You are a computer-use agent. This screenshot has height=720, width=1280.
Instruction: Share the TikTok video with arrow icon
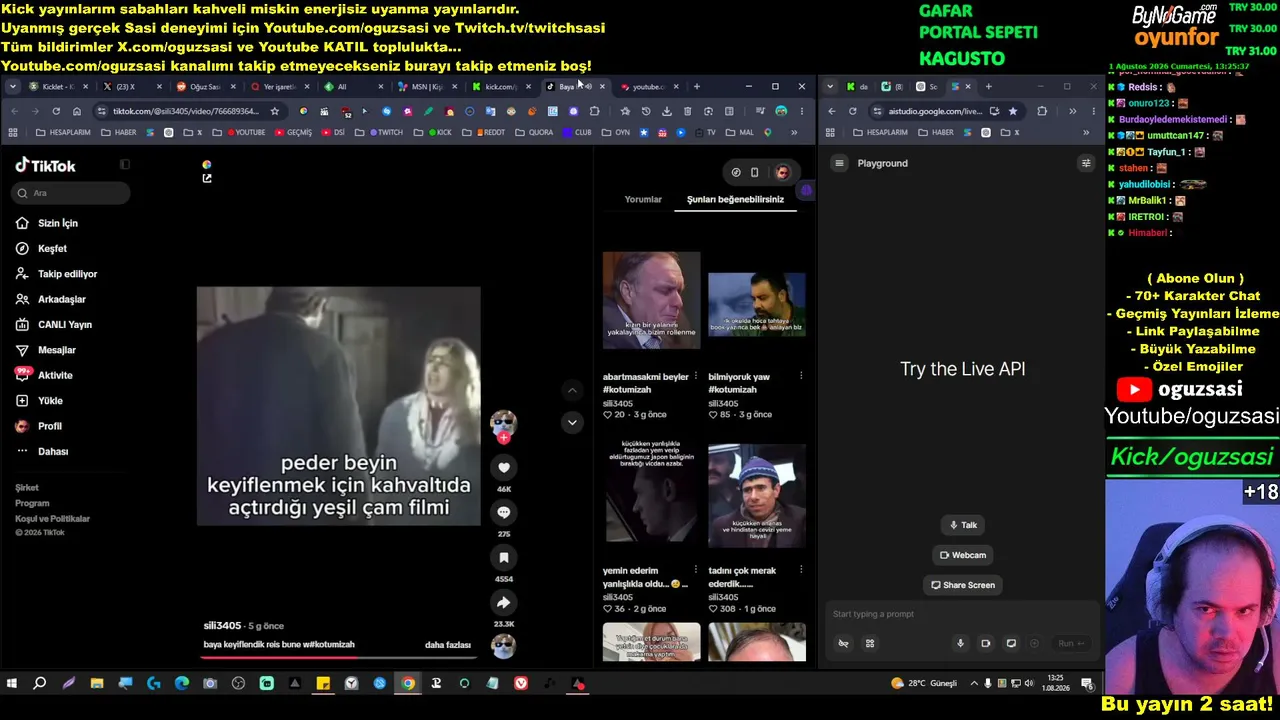click(x=504, y=602)
